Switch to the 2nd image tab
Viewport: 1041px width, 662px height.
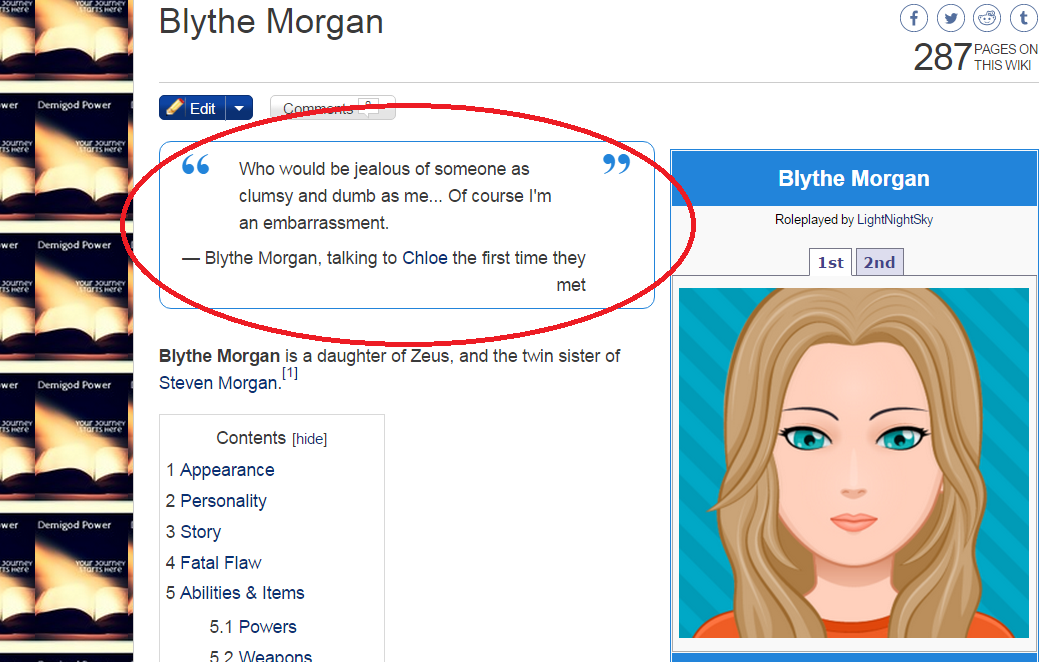pyautogui.click(x=879, y=262)
